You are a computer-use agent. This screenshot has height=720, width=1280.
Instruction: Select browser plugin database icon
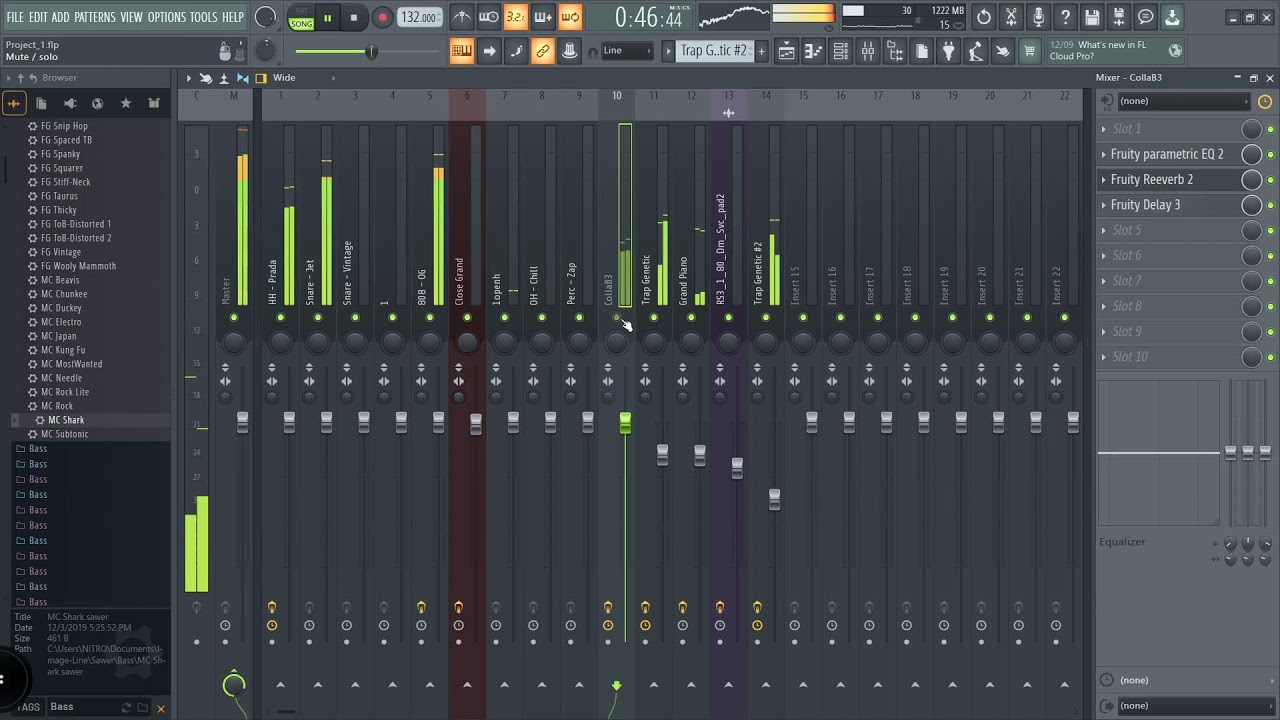point(69,103)
